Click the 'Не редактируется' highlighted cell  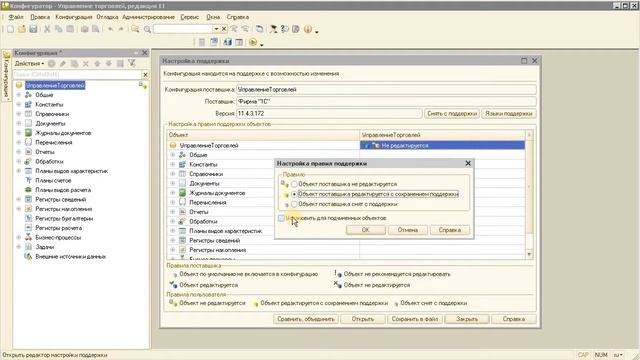(x=442, y=145)
